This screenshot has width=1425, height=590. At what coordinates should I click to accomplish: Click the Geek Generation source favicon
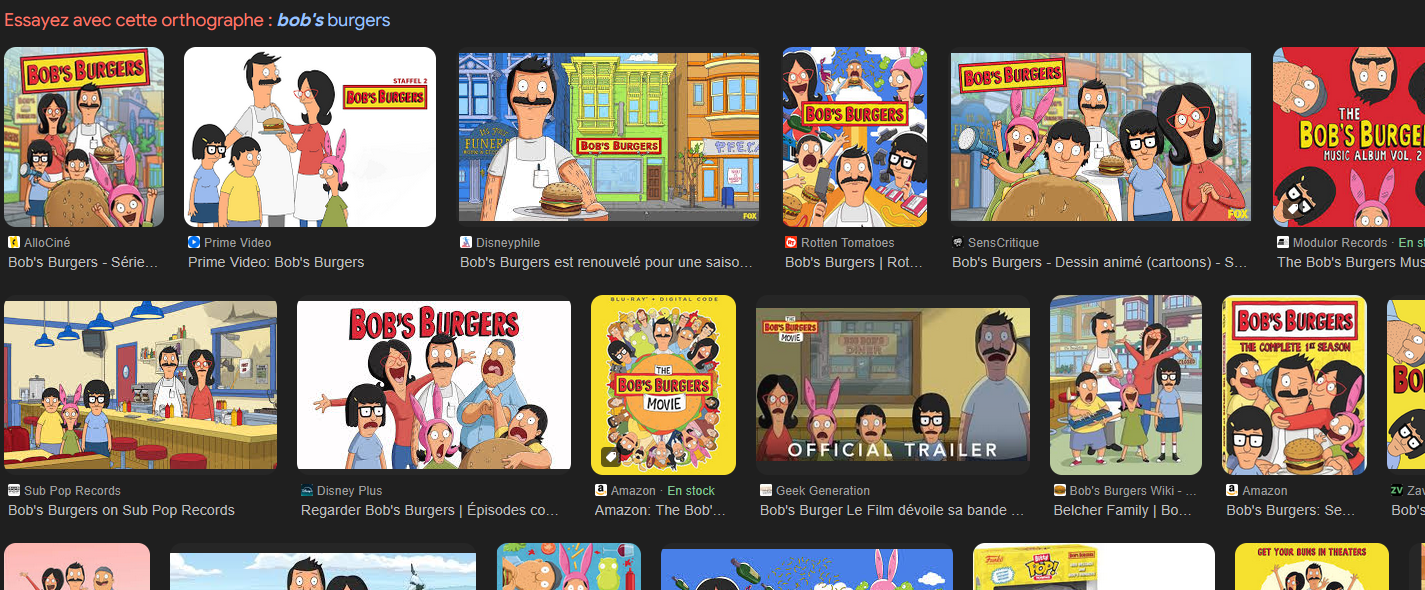point(766,491)
